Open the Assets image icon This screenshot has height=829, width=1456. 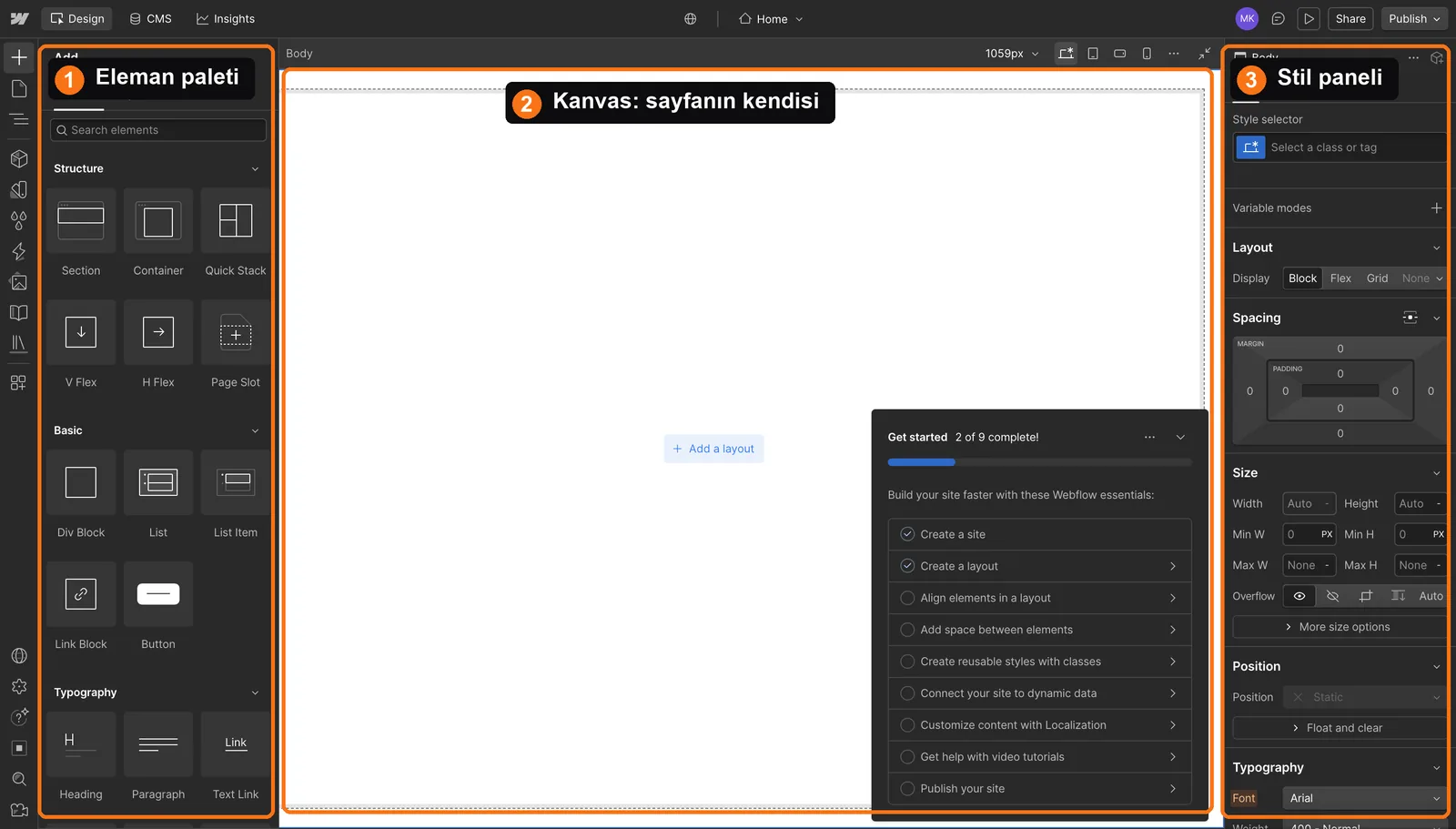point(18,282)
